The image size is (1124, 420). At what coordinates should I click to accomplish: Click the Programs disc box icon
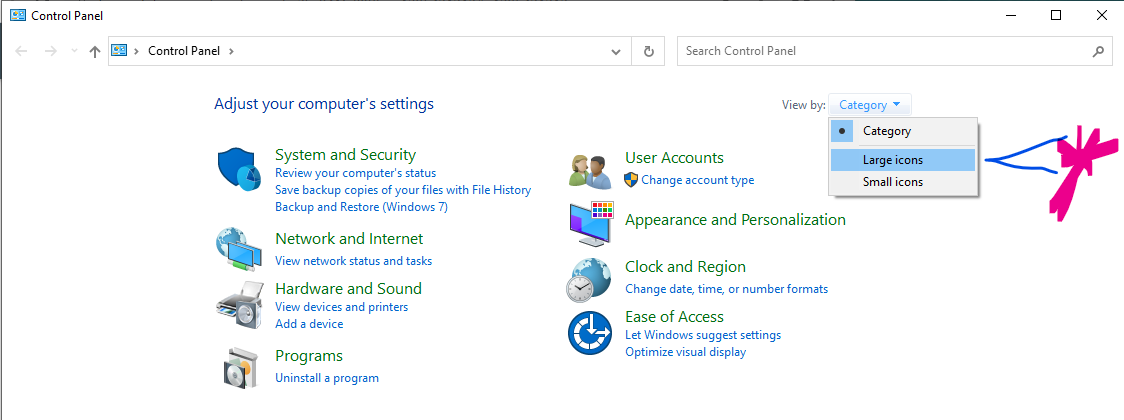[240, 368]
